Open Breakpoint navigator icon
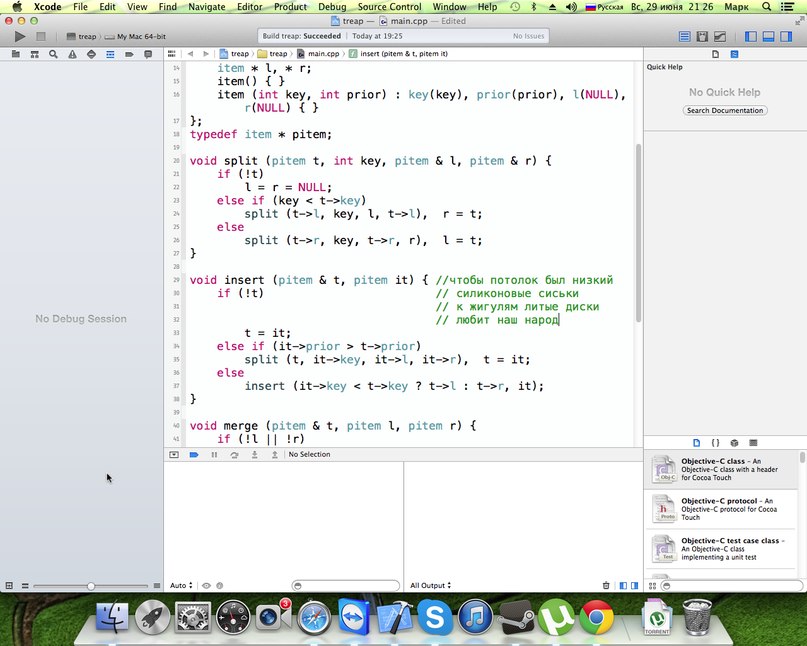Screen dimensions: 807x646 coord(129,54)
